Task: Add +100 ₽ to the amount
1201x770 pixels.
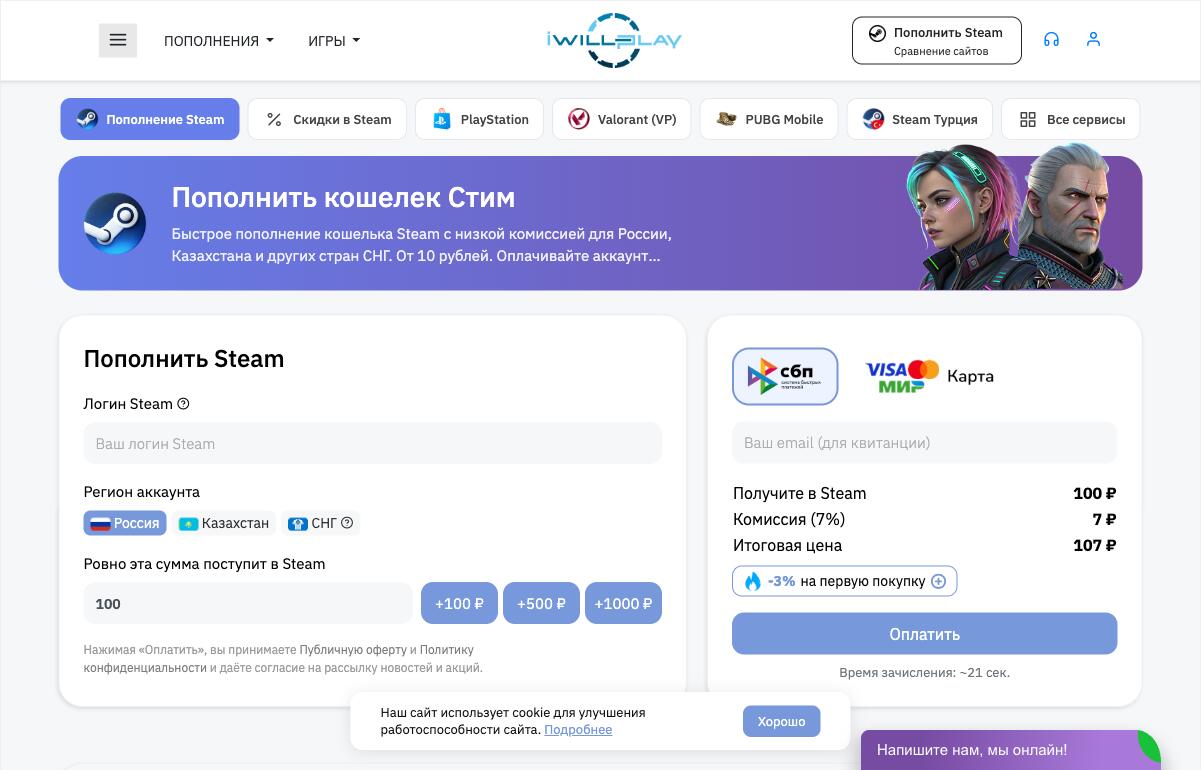Action: coord(459,603)
